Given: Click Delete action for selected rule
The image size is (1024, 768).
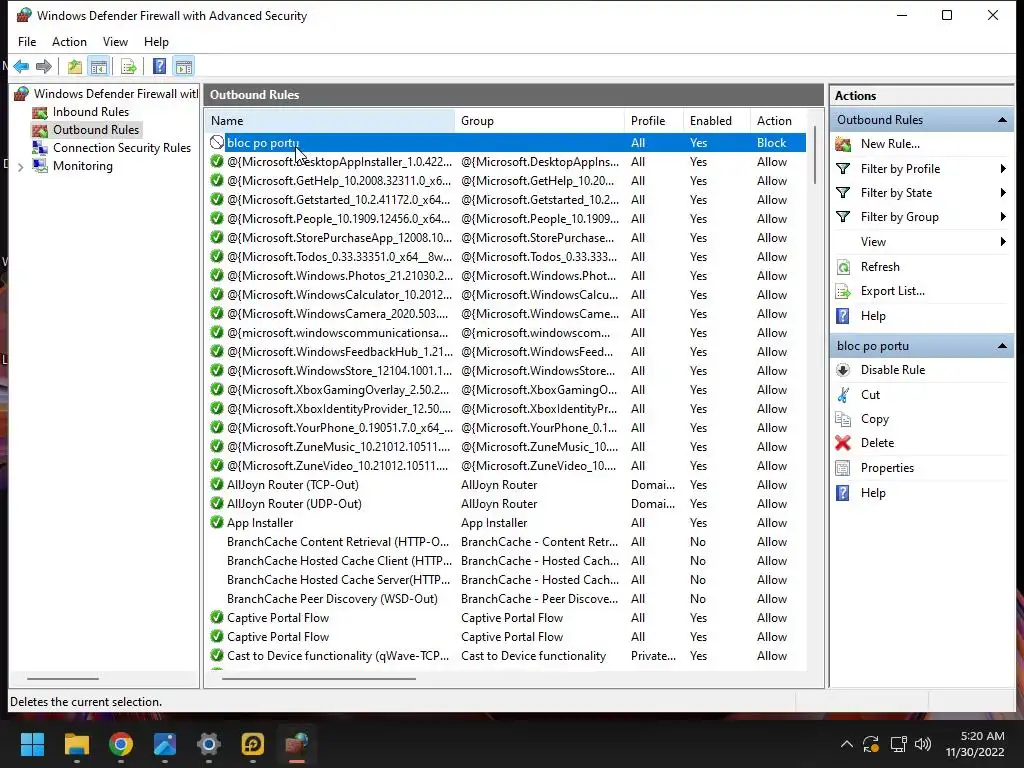Looking at the screenshot, I should point(877,443).
